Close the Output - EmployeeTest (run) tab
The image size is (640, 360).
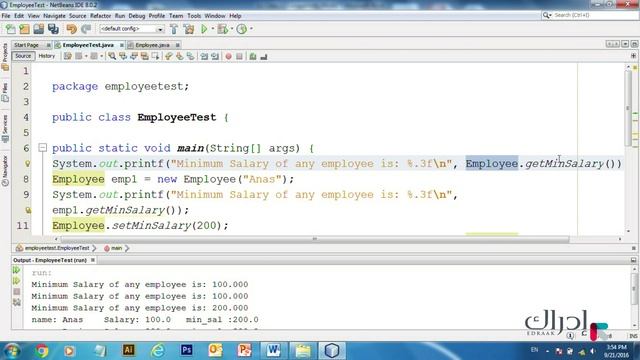tap(93, 260)
